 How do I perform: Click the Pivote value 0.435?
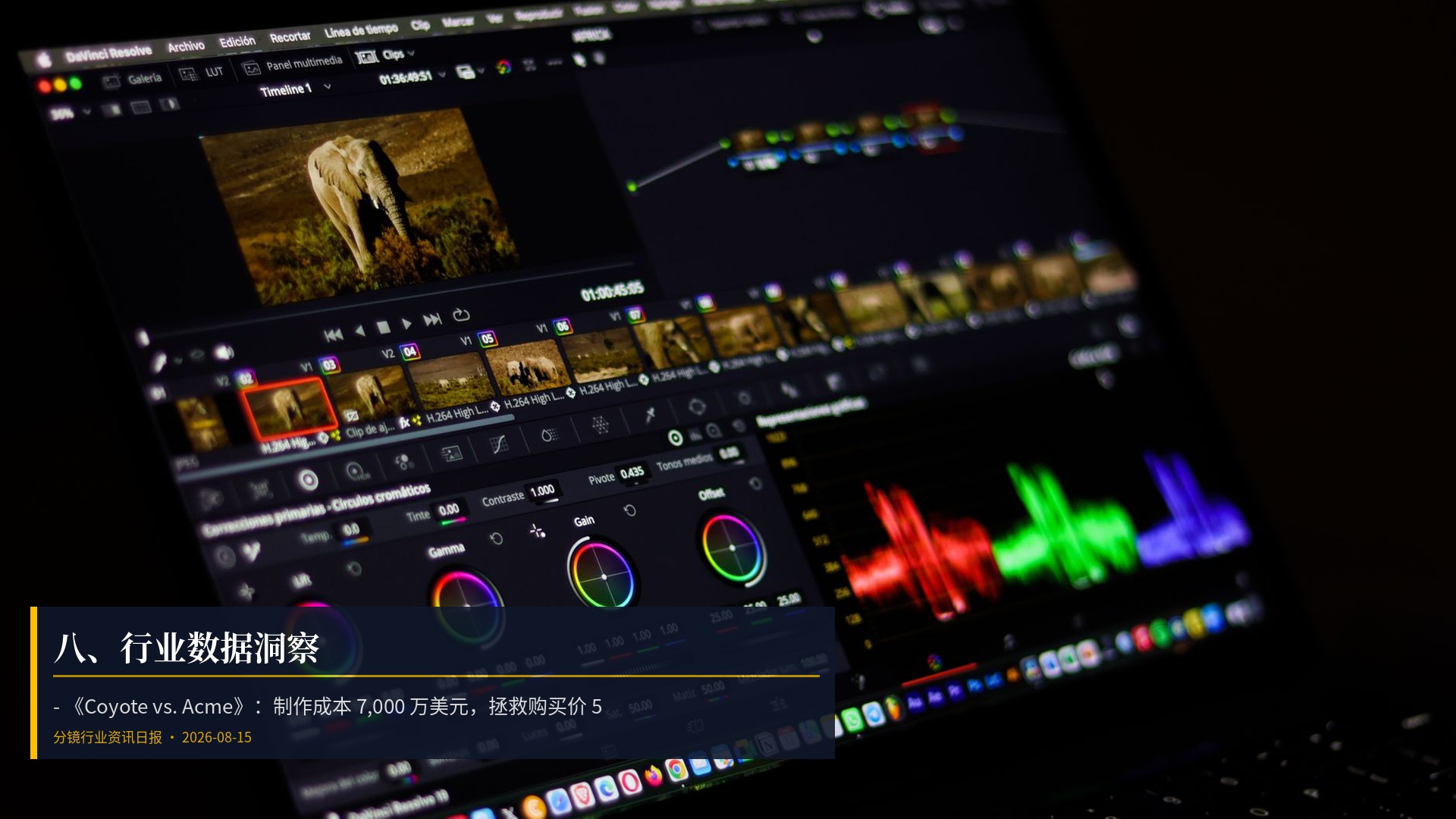tap(632, 473)
